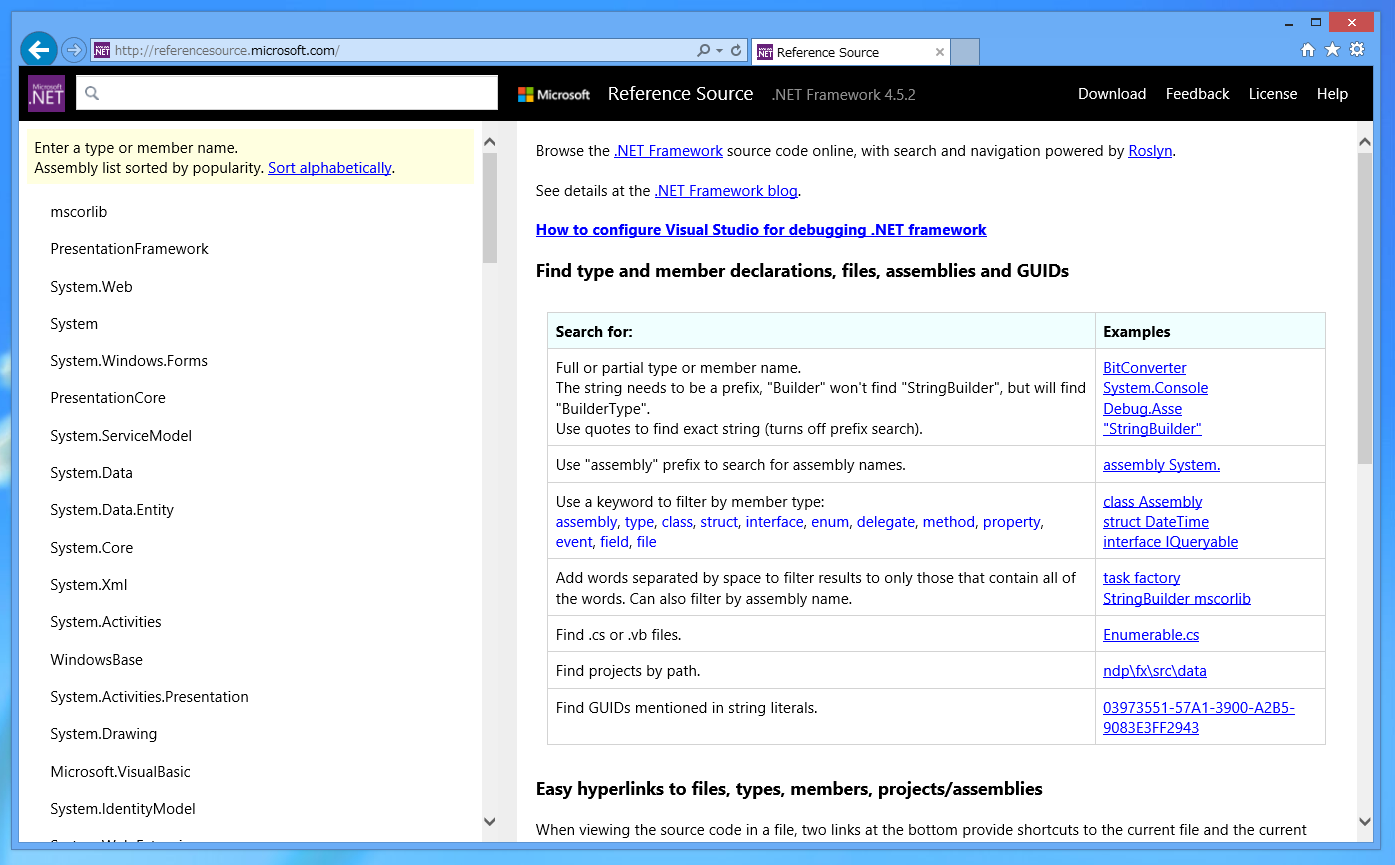Click the Debug.Asse example link

point(1142,409)
